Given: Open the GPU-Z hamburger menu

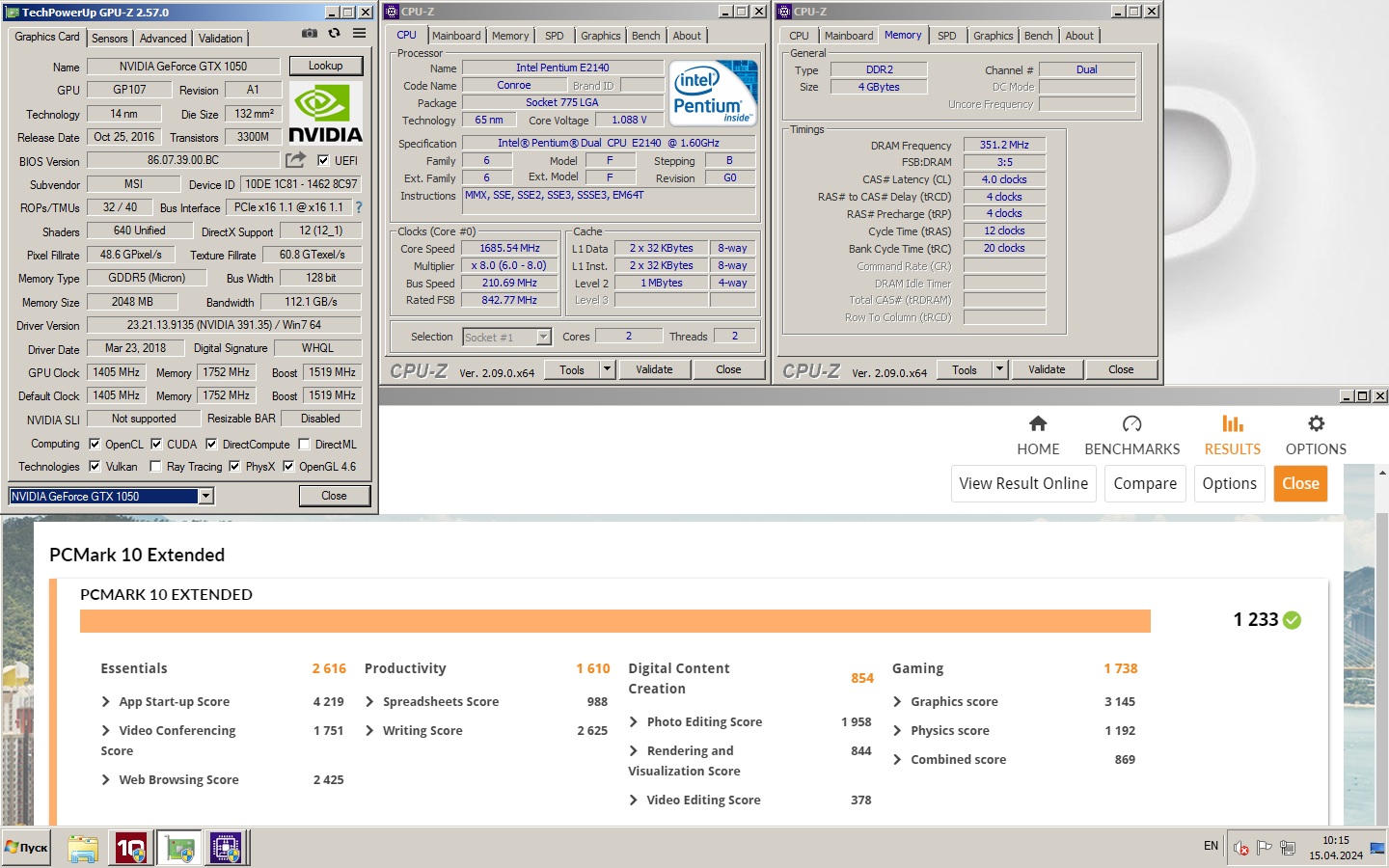Looking at the screenshot, I should coord(359,33).
